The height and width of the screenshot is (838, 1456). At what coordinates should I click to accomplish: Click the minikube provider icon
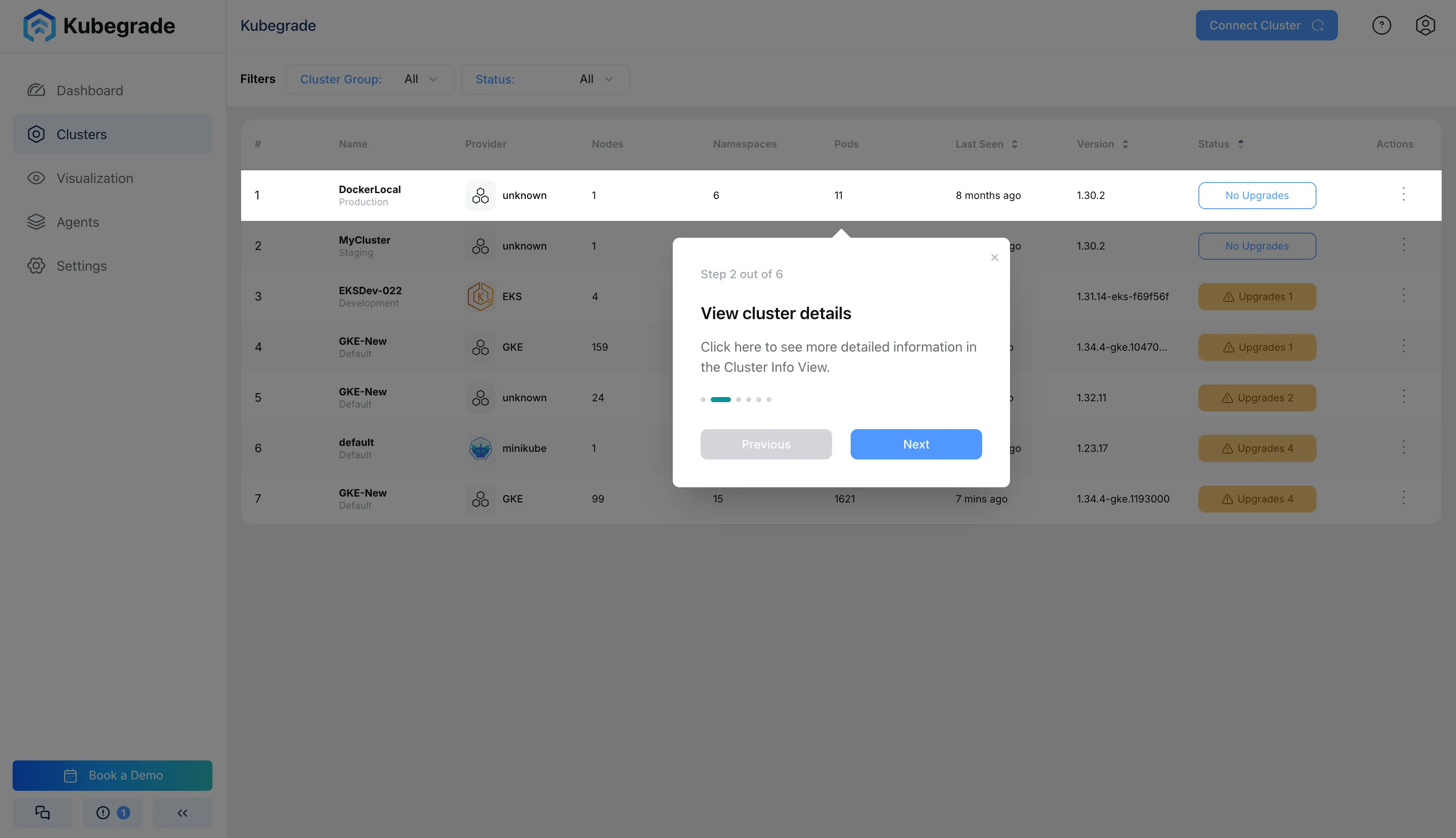coord(480,449)
